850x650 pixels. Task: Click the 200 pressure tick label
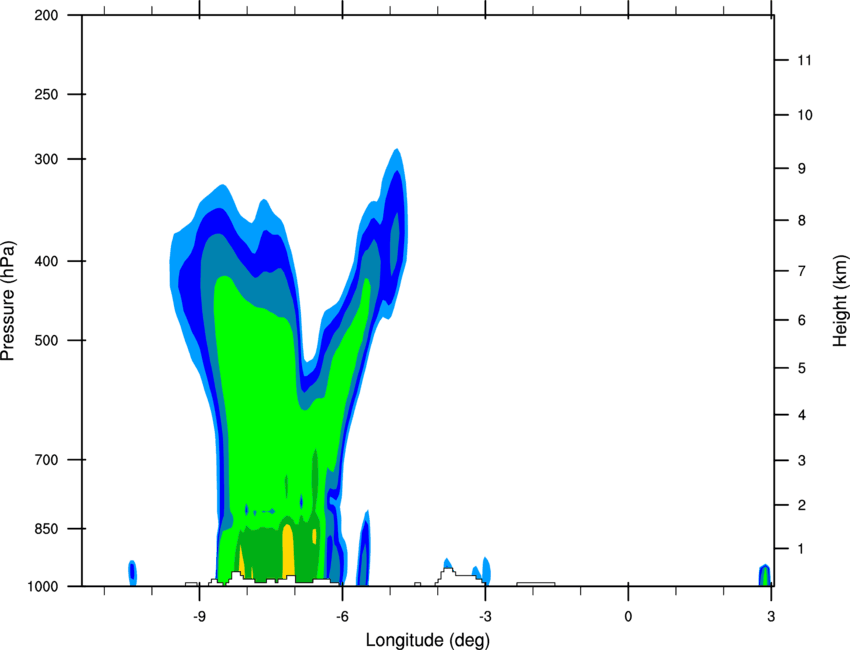(46, 15)
